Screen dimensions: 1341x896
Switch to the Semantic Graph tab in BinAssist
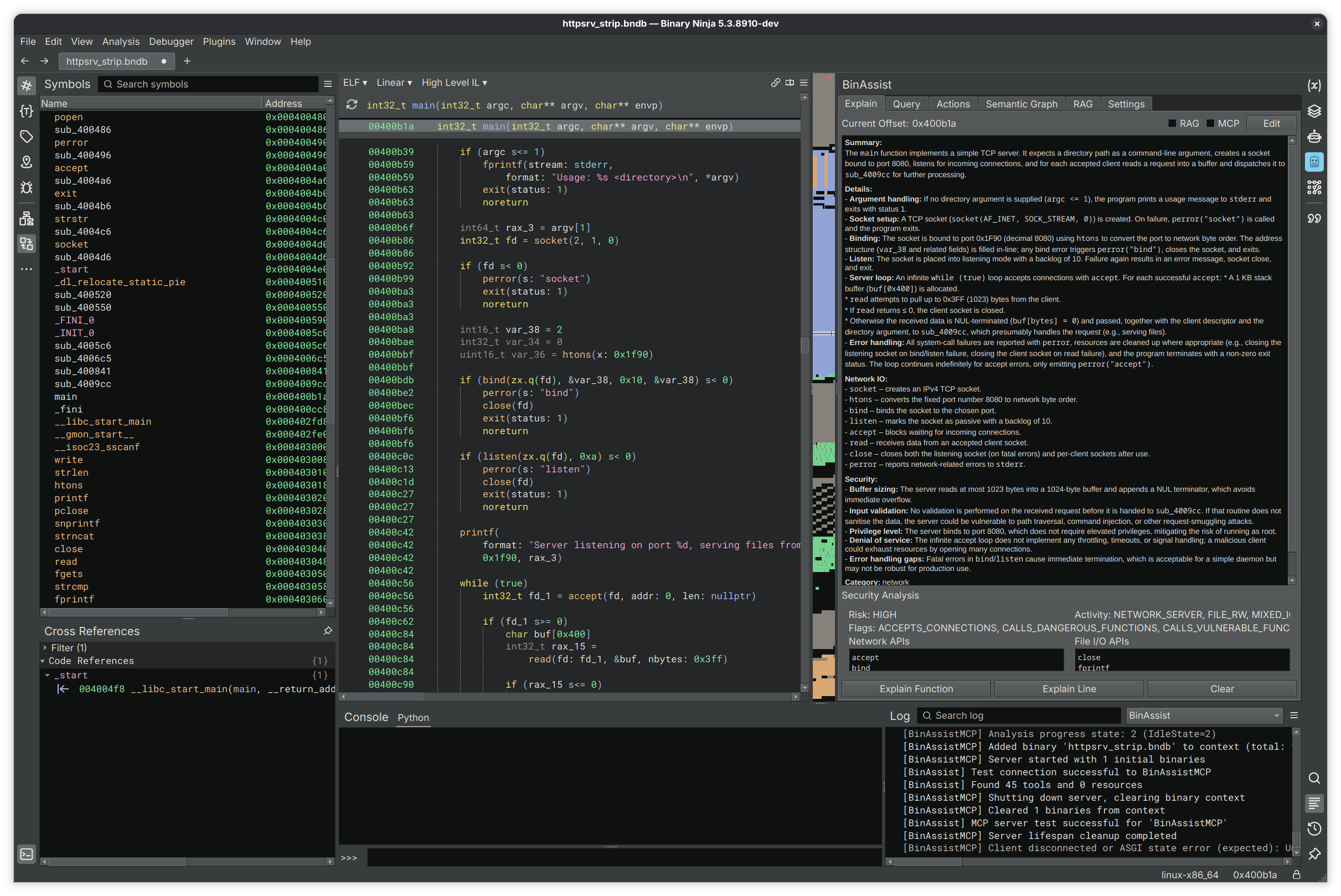[1022, 104]
